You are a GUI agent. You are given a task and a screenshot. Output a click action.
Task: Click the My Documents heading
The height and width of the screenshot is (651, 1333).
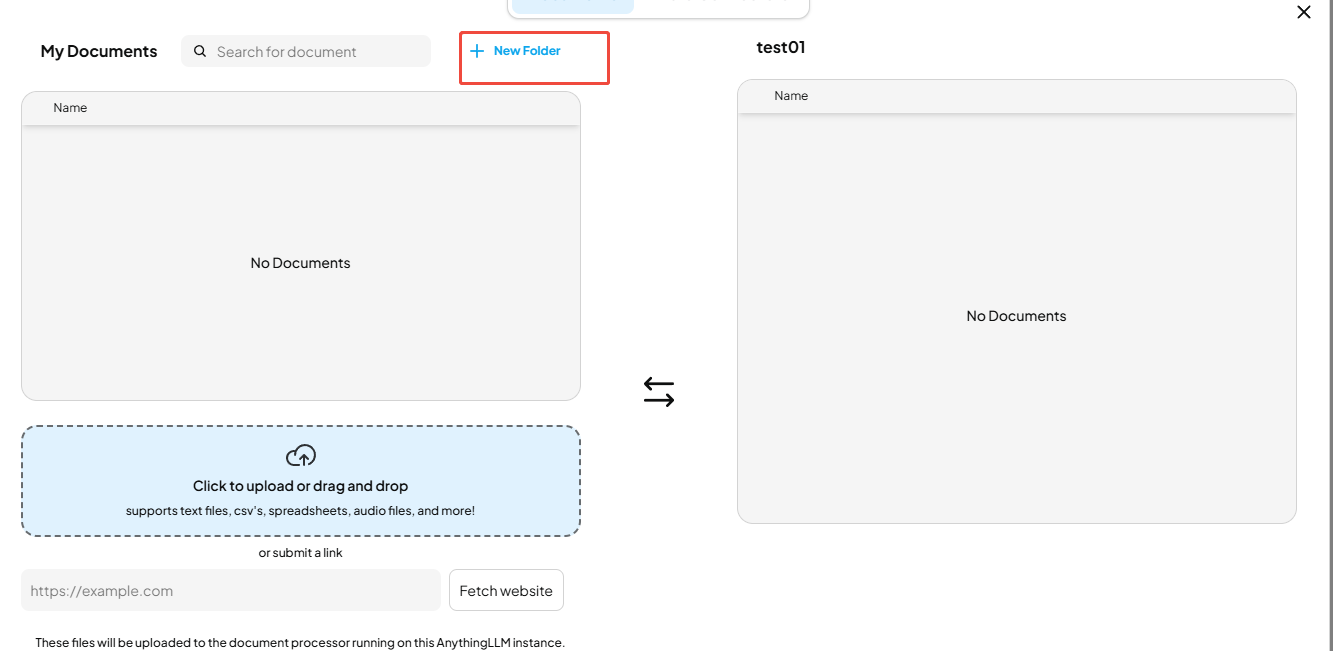click(x=99, y=51)
